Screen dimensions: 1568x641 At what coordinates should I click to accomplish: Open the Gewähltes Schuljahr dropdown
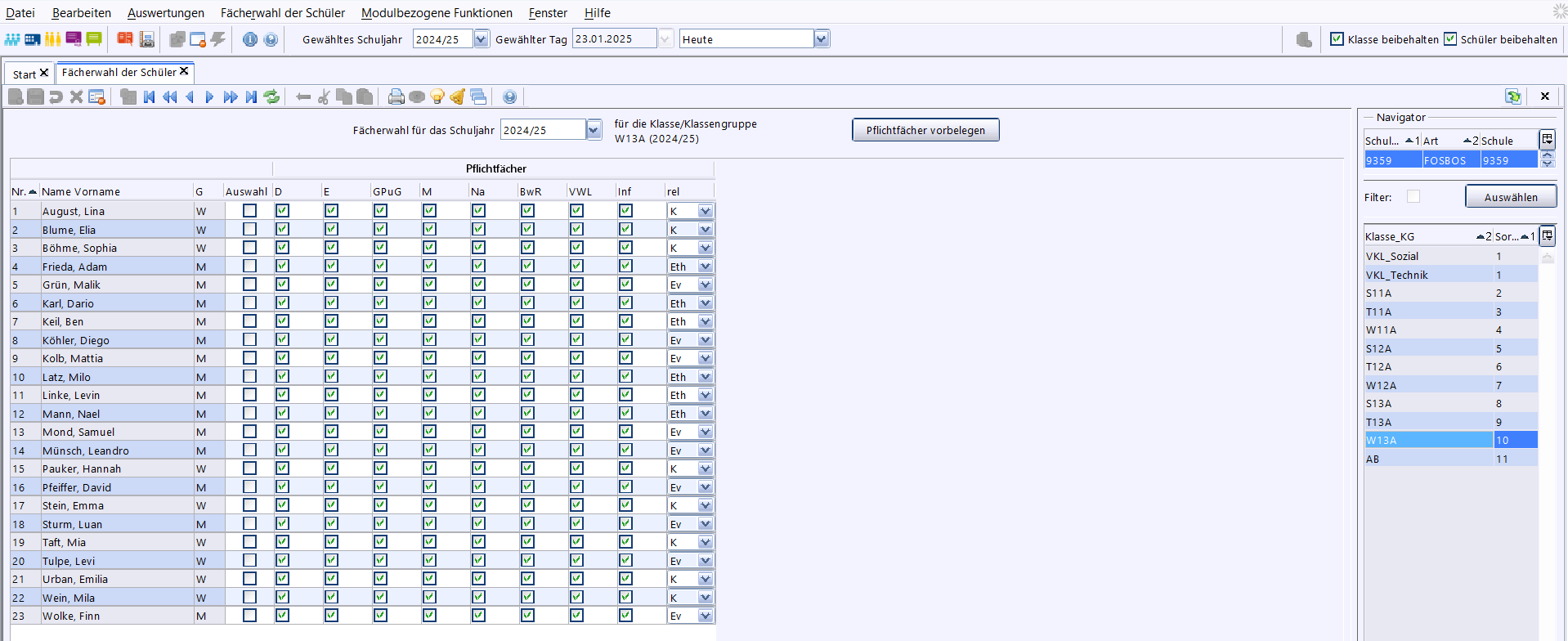[482, 38]
